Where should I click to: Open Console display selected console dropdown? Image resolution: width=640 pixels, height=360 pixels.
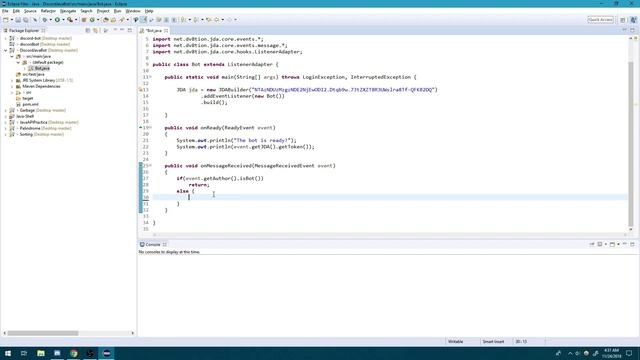click(606, 244)
